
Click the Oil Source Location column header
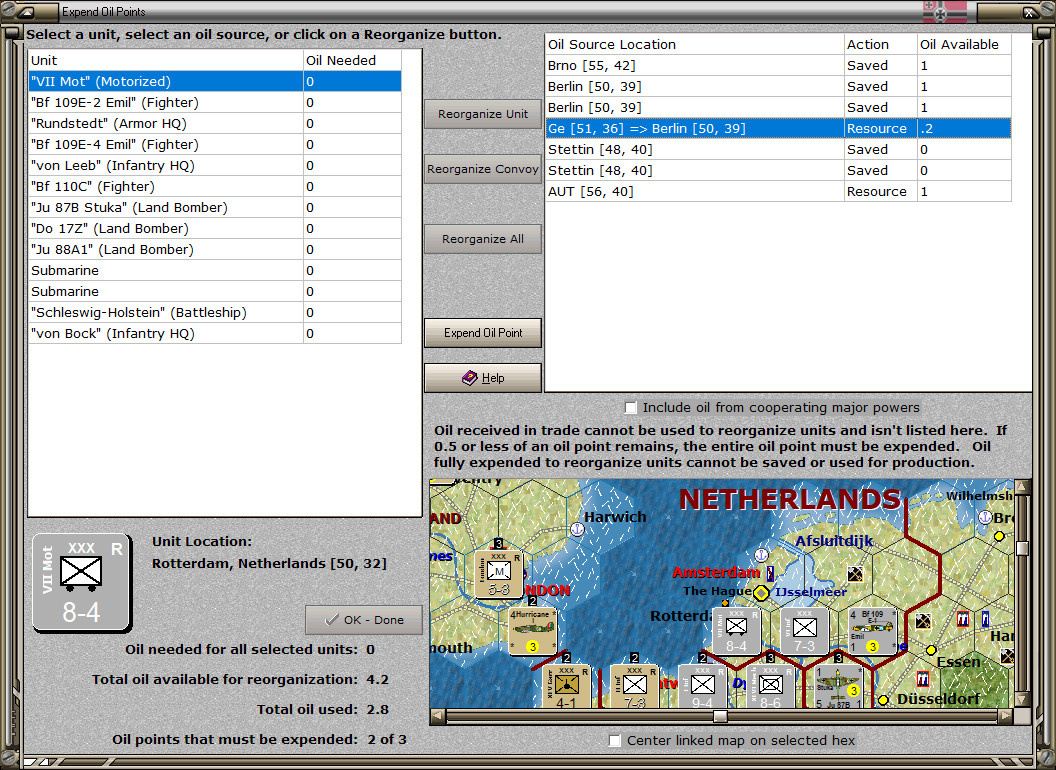pos(694,44)
